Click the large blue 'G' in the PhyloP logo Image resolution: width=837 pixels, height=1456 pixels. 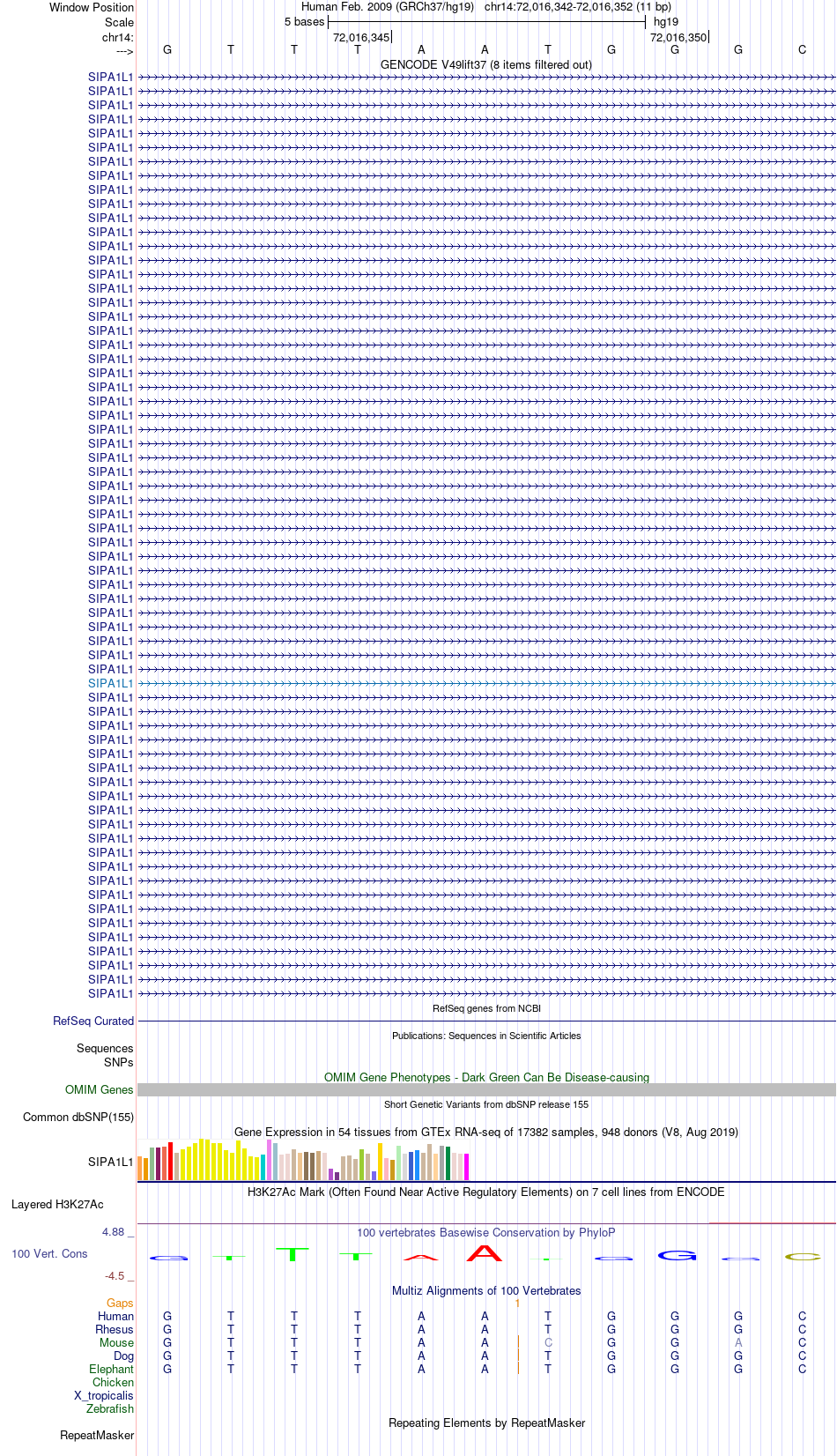677,1255
